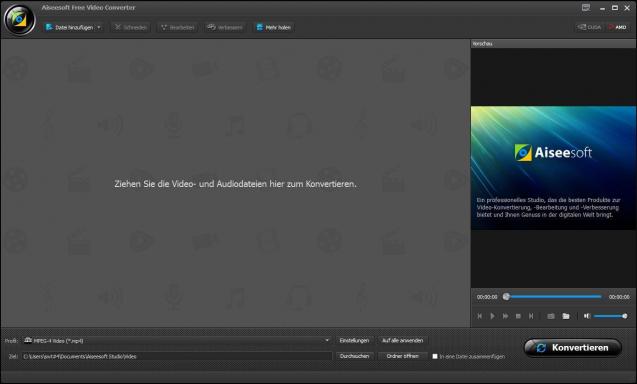Click the Einstellungen button
637x384 pixels.
[354, 341]
